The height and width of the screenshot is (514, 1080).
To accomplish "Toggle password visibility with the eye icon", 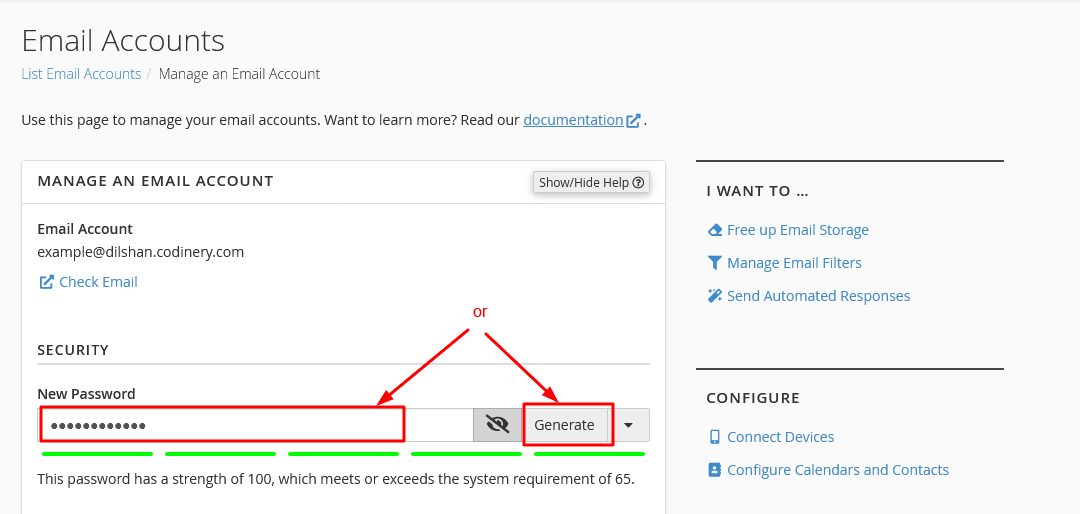I will tap(497, 425).
